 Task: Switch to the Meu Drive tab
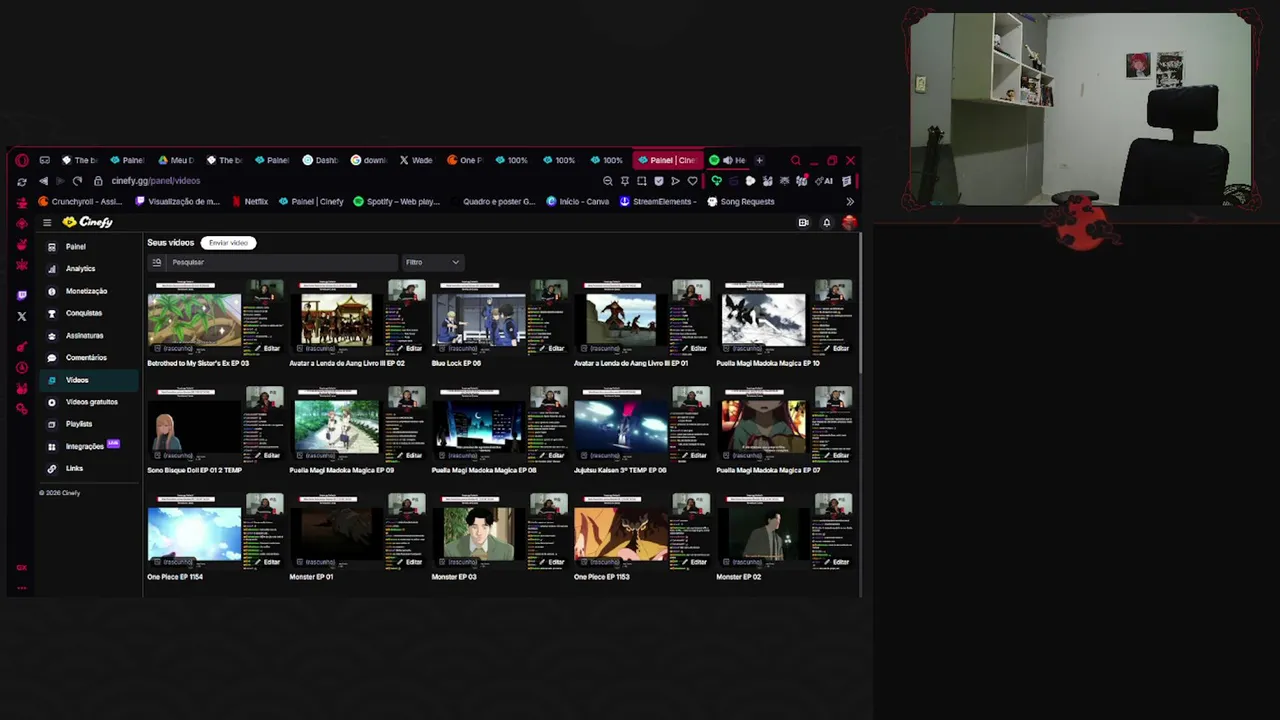pos(176,160)
